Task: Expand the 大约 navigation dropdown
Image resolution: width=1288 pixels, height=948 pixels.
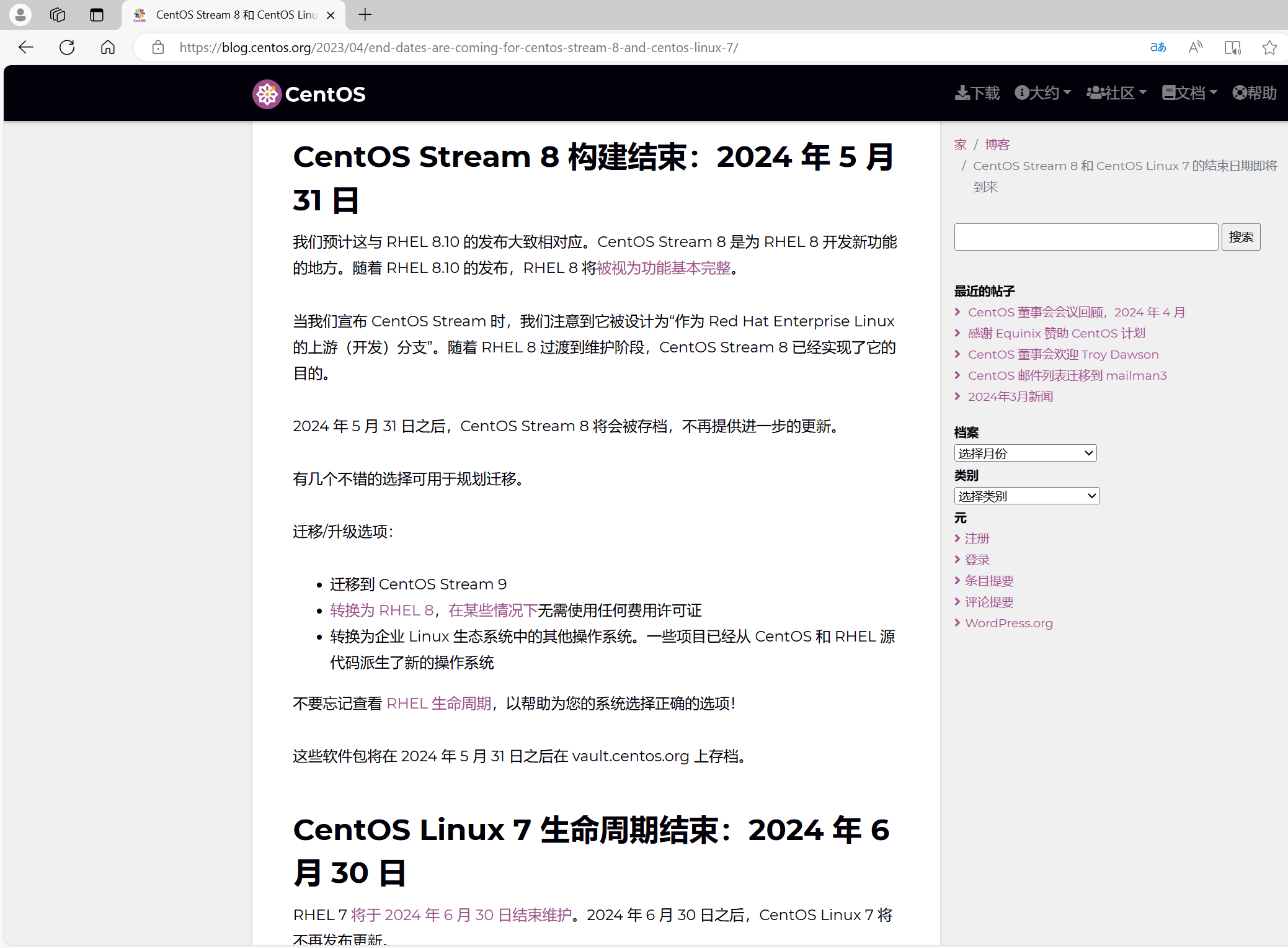Action: pos(1043,92)
